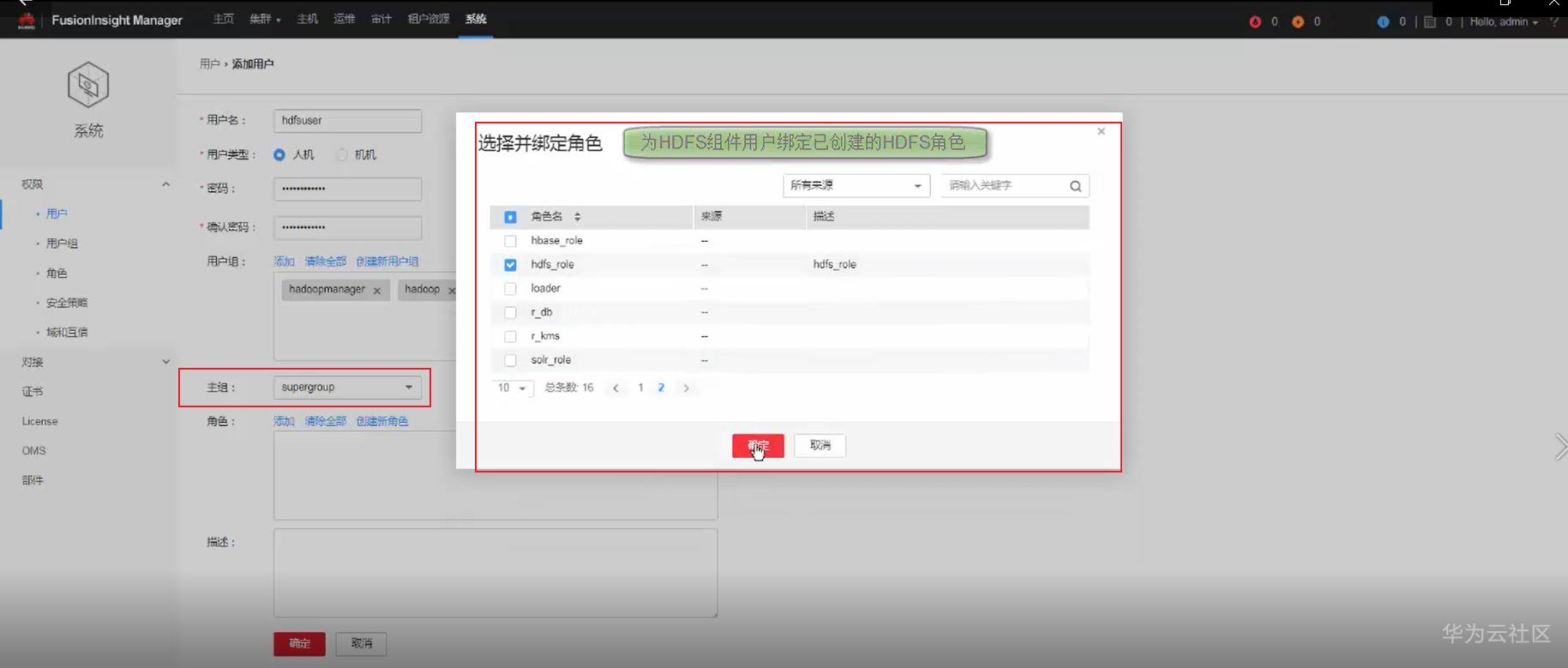Image resolution: width=1568 pixels, height=668 pixels.
Task: Click 清除全部 link for 用户组
Action: tap(326, 262)
